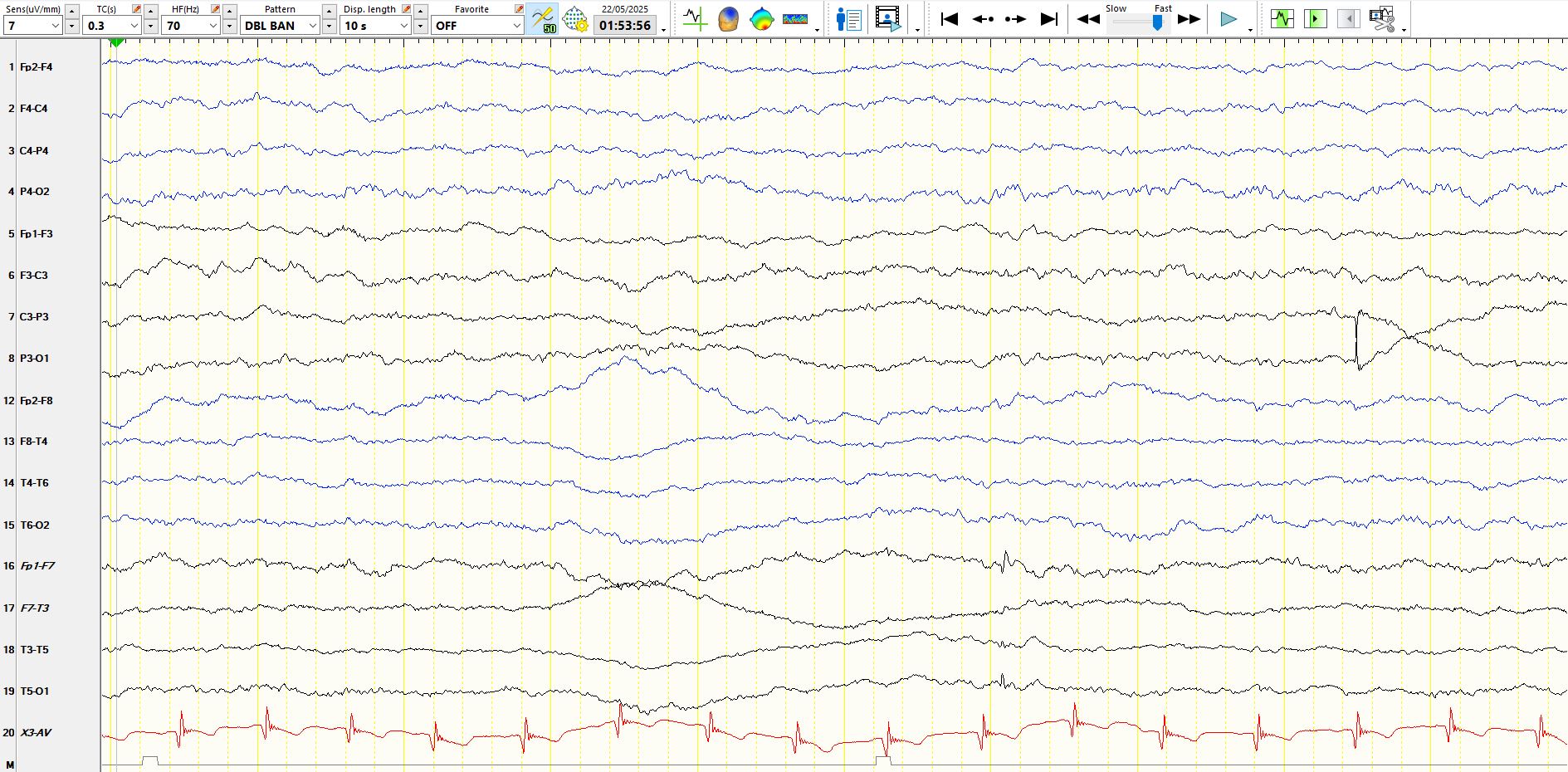Decrease sensitivity with the down arrow
This screenshot has width=1568, height=772.
[x=71, y=27]
